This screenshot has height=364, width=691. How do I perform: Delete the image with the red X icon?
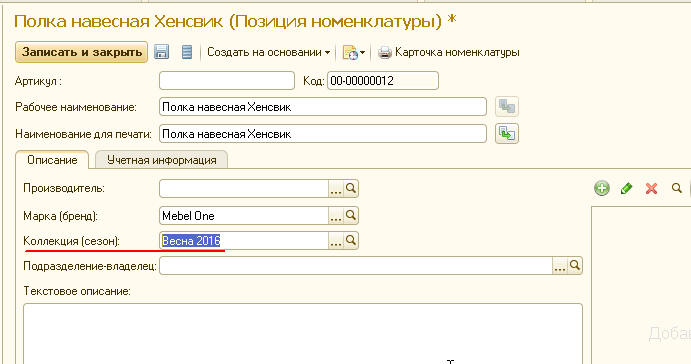(x=651, y=189)
